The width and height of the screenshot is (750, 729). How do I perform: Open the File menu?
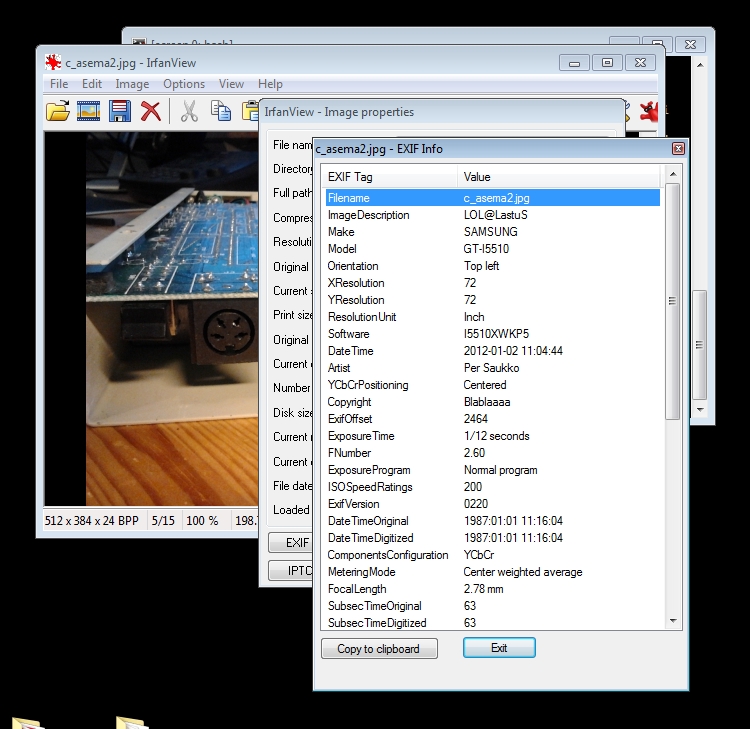pos(59,84)
